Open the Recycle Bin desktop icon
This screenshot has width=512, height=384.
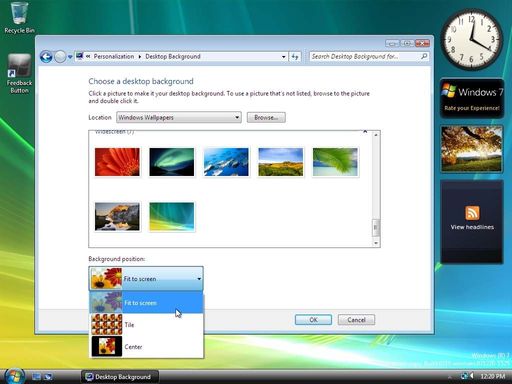(x=19, y=17)
